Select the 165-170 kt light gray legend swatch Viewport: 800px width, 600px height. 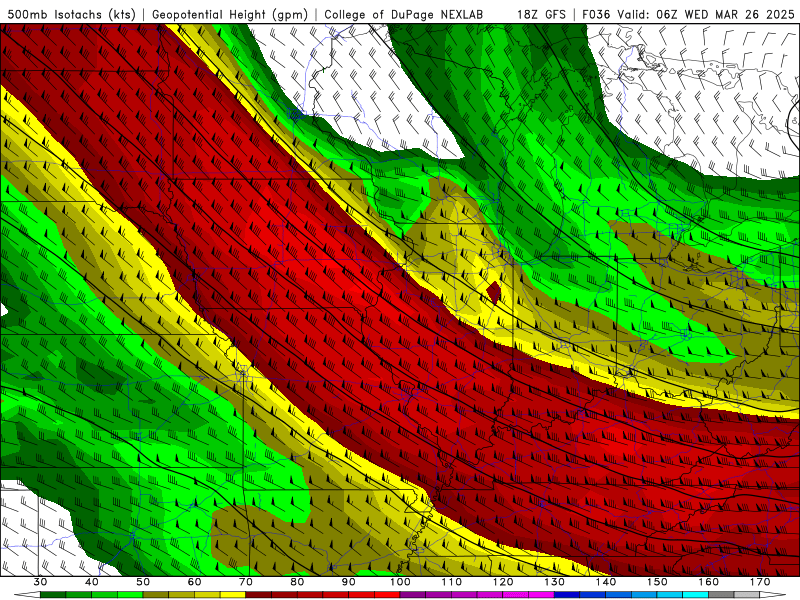tap(747, 595)
